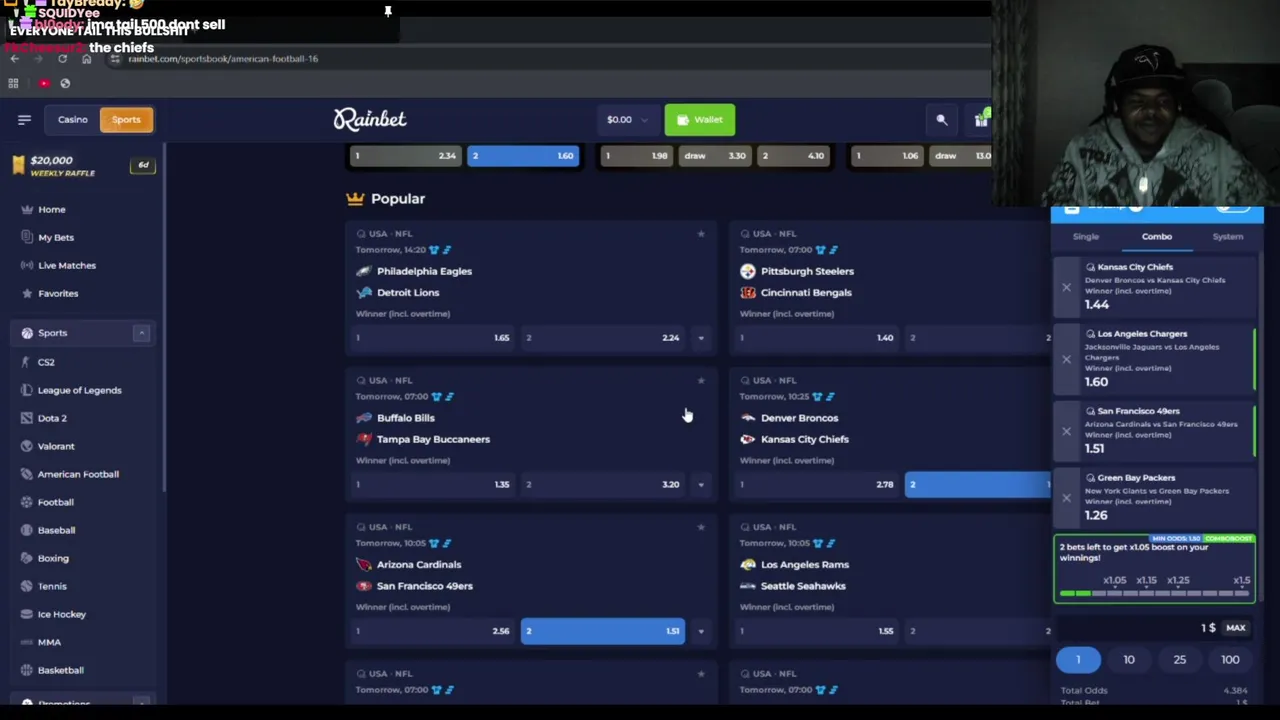Switch to Casino tab
The width and height of the screenshot is (1280, 720).
(72, 120)
